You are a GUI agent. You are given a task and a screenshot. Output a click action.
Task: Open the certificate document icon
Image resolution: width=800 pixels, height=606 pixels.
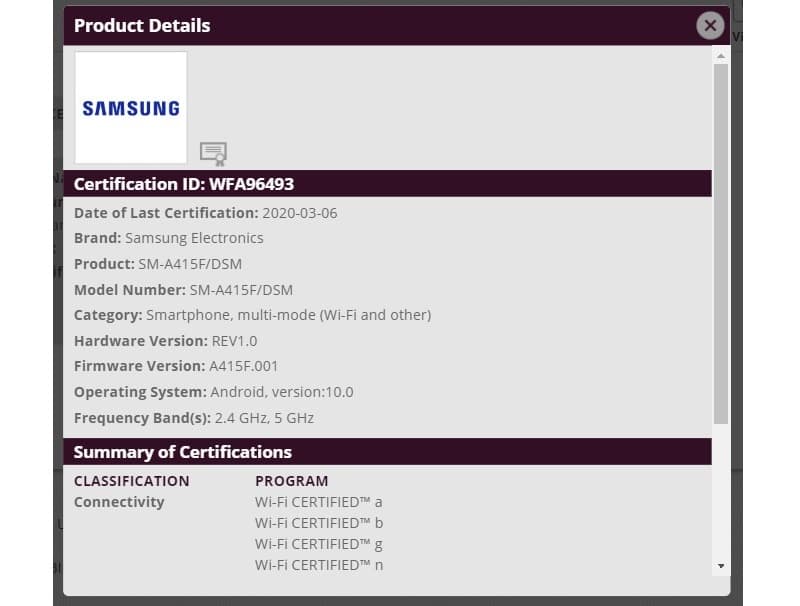click(213, 154)
